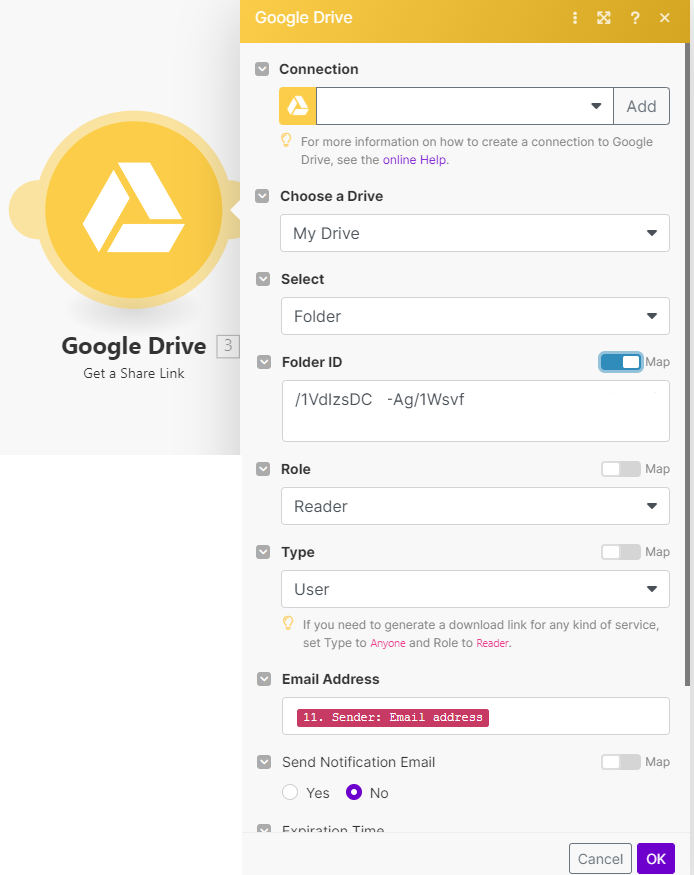The image size is (694, 875).
Task: Click the Email Address input field
Action: [476, 716]
